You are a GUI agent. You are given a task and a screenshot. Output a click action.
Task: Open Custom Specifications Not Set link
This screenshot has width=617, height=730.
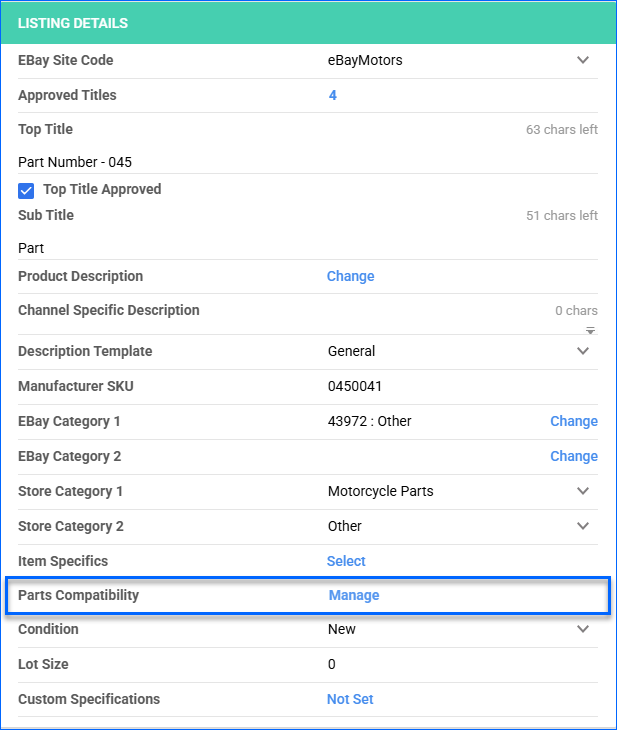pos(350,700)
